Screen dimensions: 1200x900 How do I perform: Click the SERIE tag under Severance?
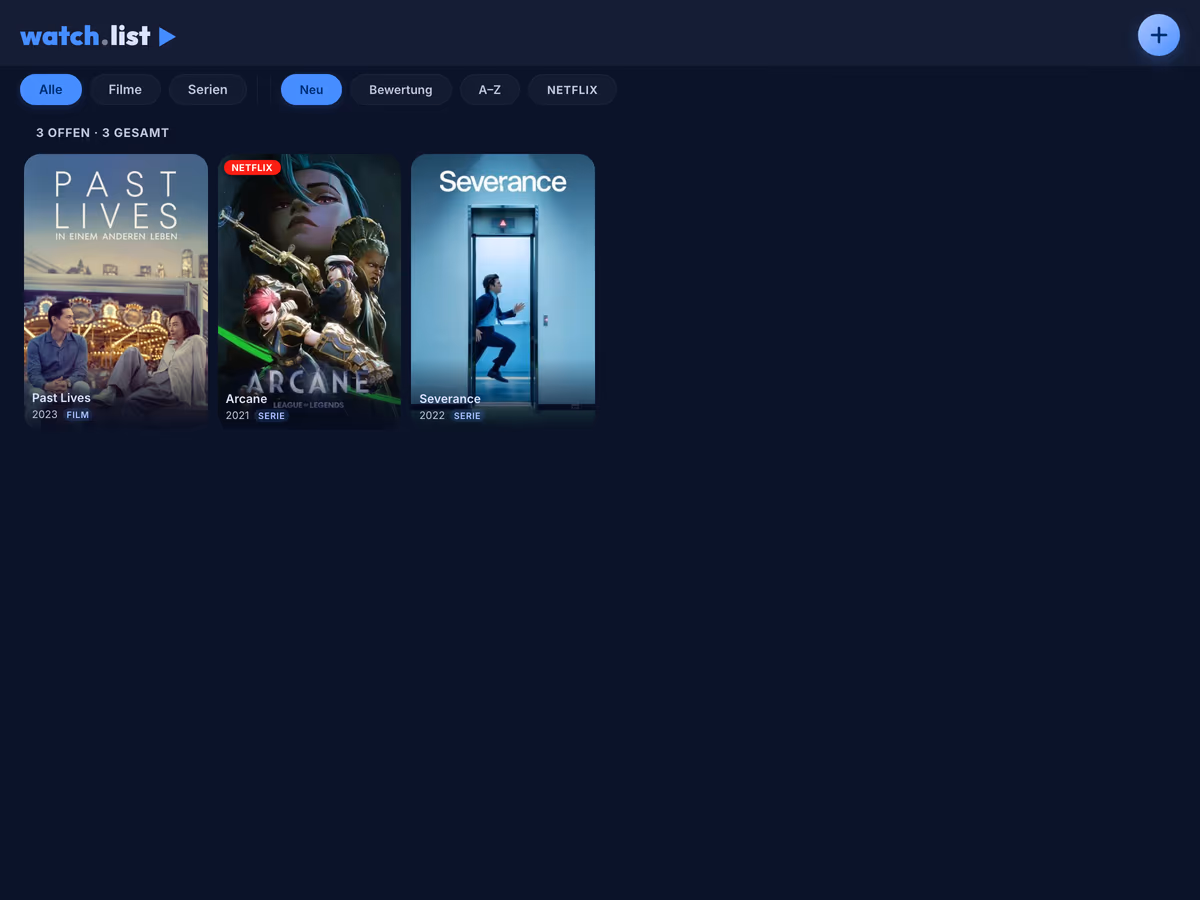467,416
